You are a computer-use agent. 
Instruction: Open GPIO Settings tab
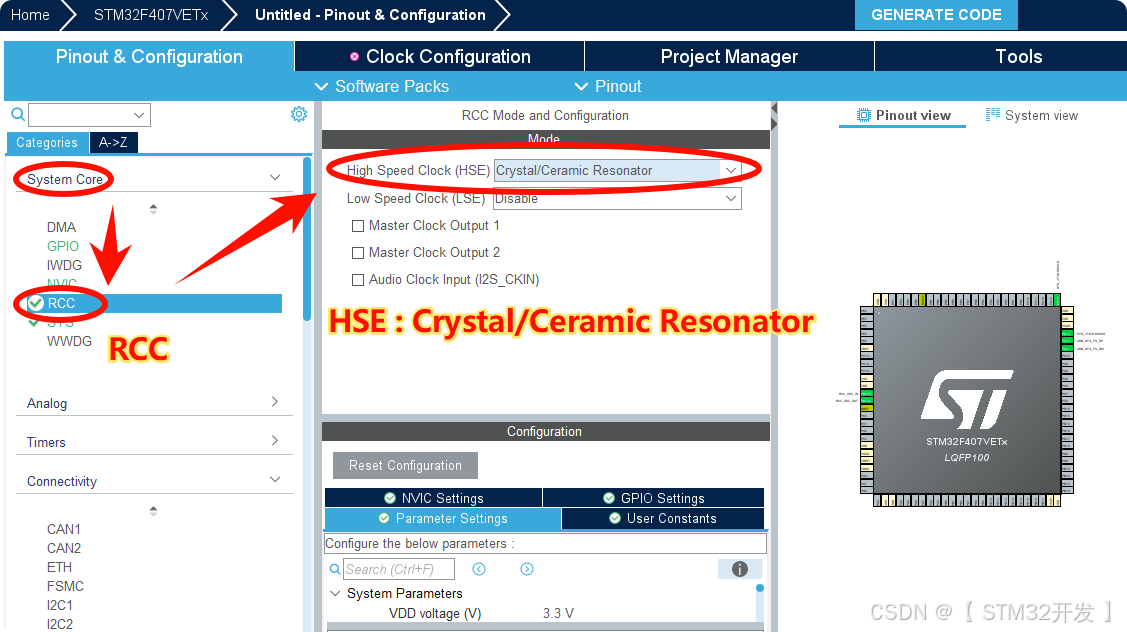coord(653,498)
